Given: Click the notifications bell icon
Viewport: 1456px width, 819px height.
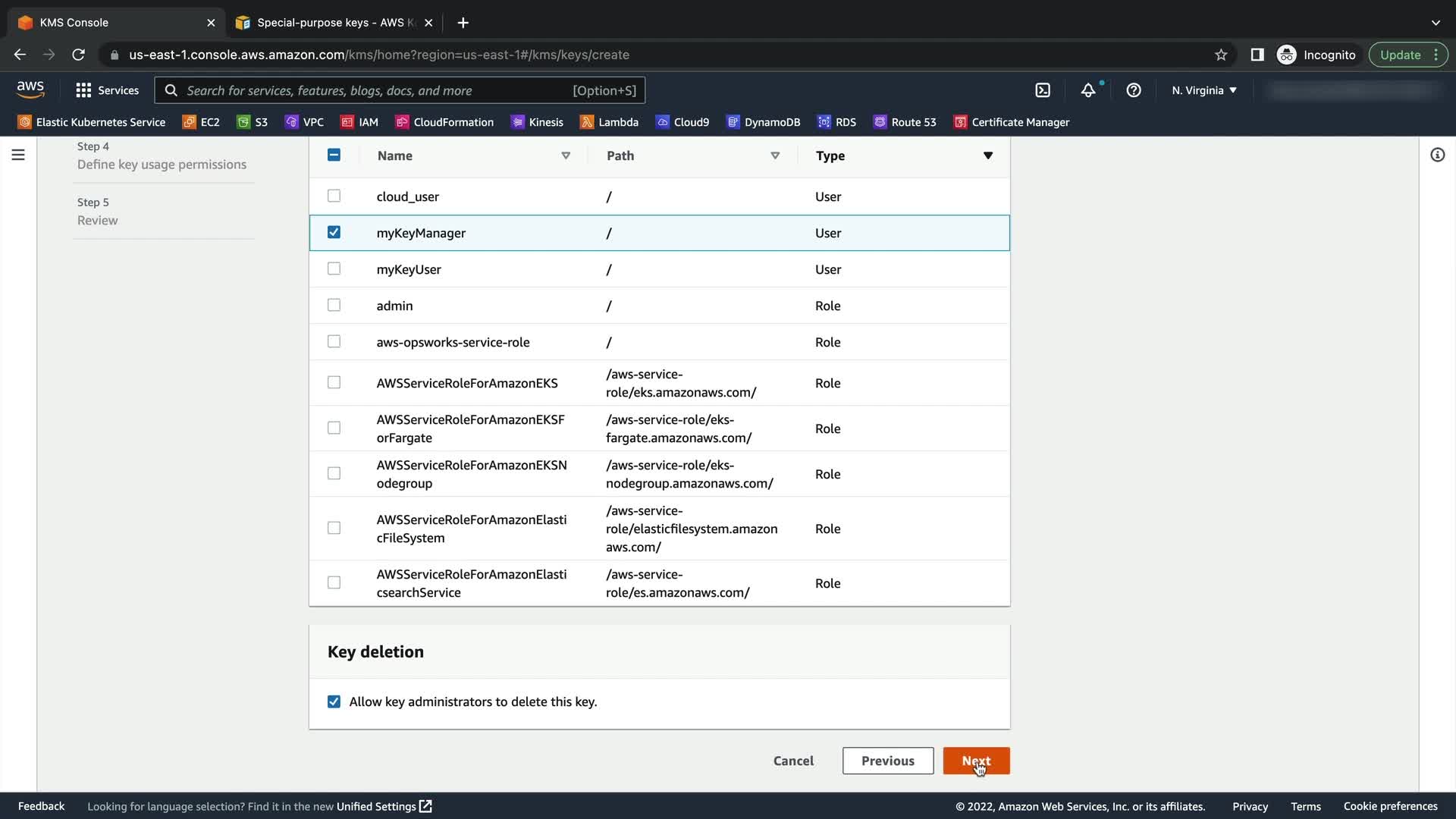Looking at the screenshot, I should point(1088,90).
